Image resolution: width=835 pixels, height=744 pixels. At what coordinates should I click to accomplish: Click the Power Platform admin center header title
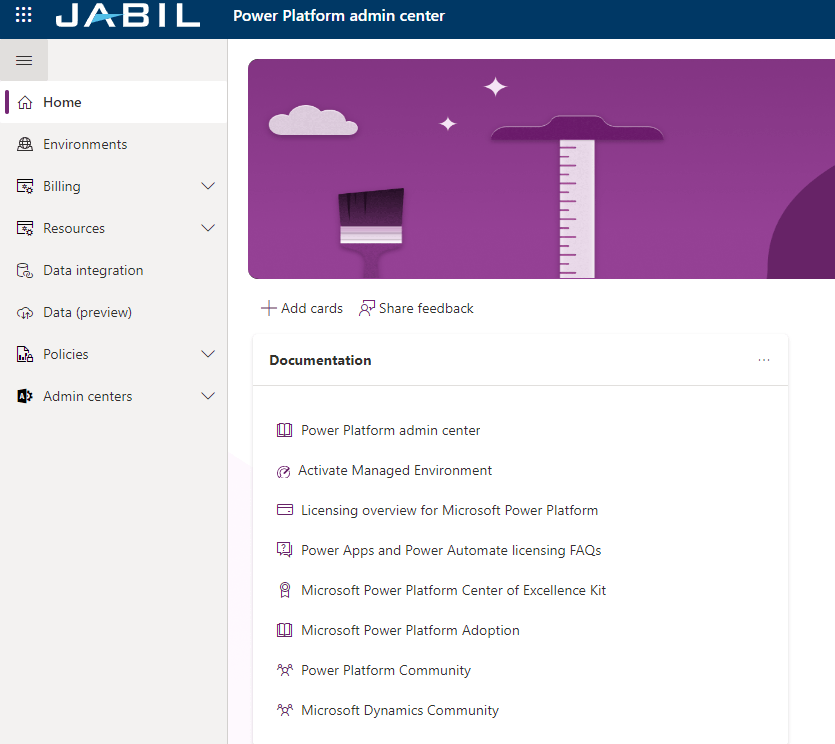click(339, 15)
